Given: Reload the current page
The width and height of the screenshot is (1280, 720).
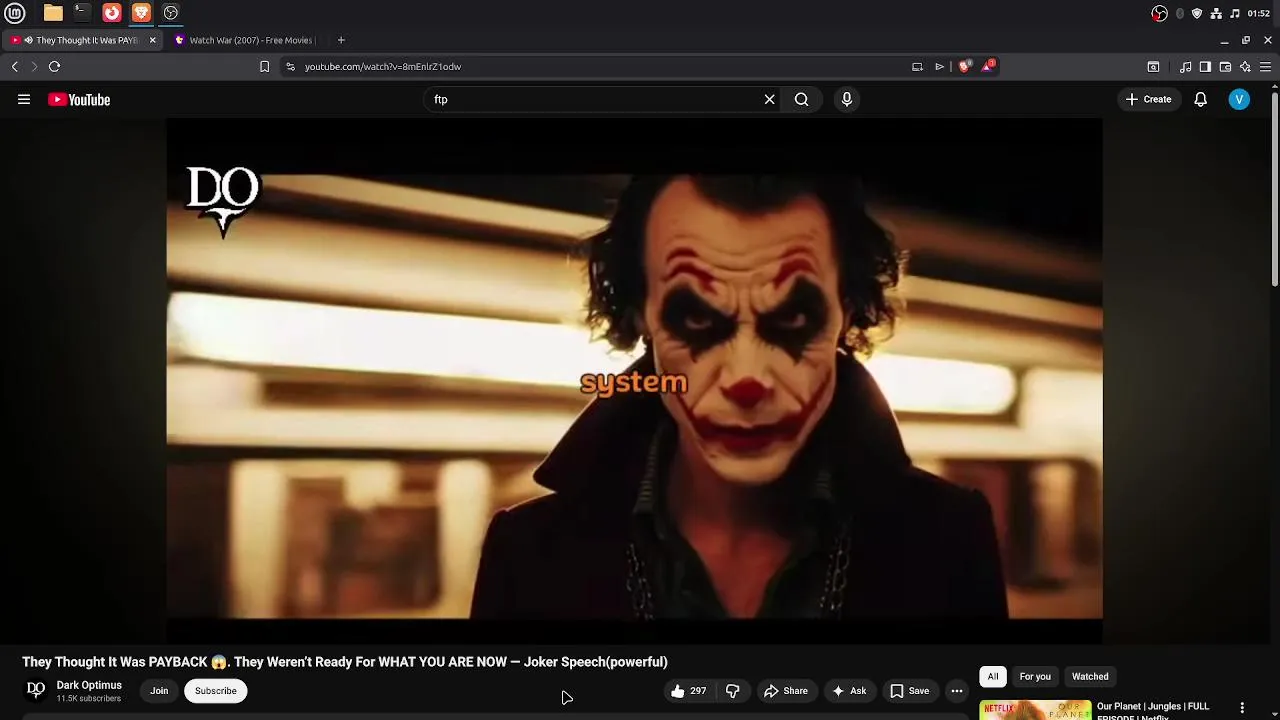Looking at the screenshot, I should pos(54,66).
